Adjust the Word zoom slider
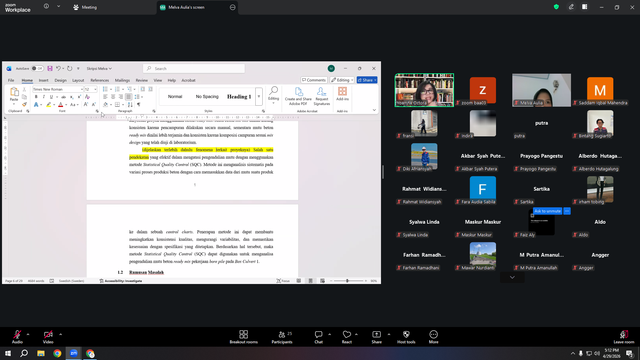The image size is (640, 360). pos(347,281)
